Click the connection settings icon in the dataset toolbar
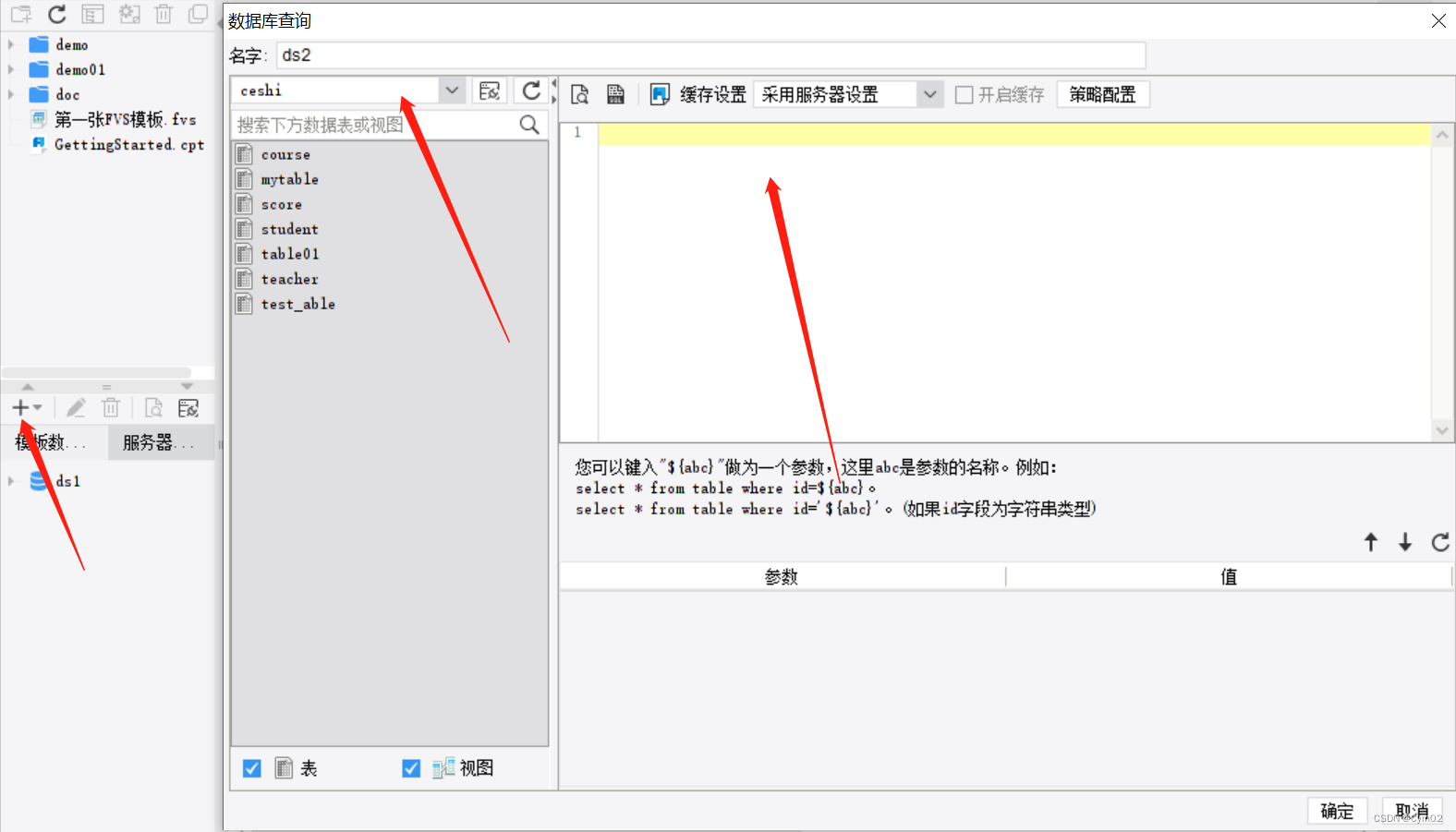Image resolution: width=1456 pixels, height=832 pixels. [x=188, y=407]
